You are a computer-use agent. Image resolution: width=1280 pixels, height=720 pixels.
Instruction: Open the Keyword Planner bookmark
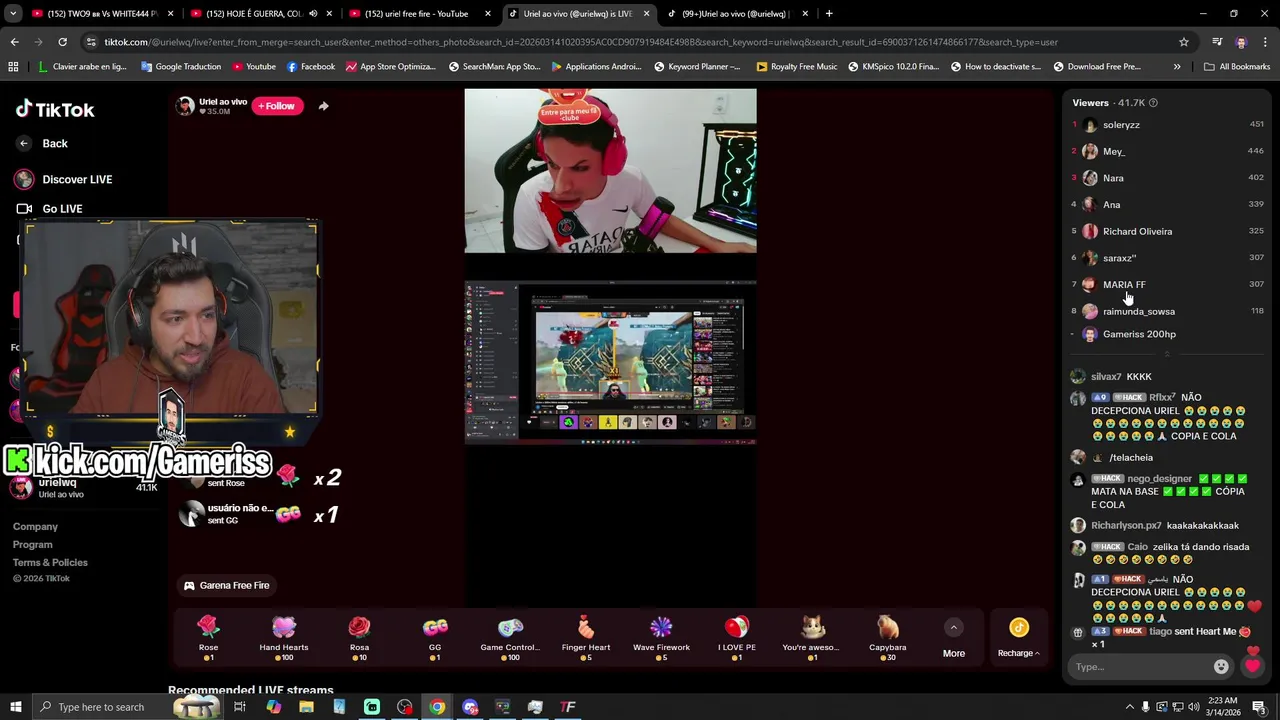tap(696, 67)
